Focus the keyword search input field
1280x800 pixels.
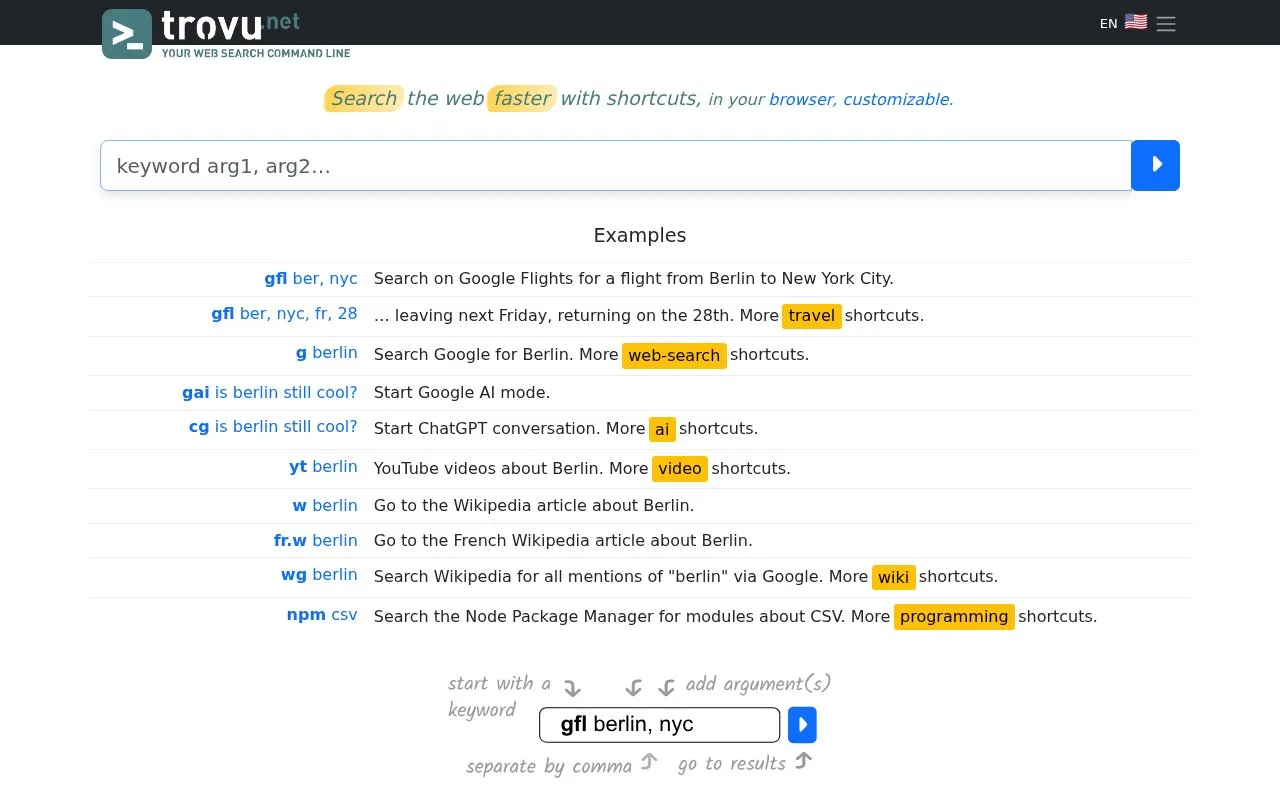click(616, 165)
